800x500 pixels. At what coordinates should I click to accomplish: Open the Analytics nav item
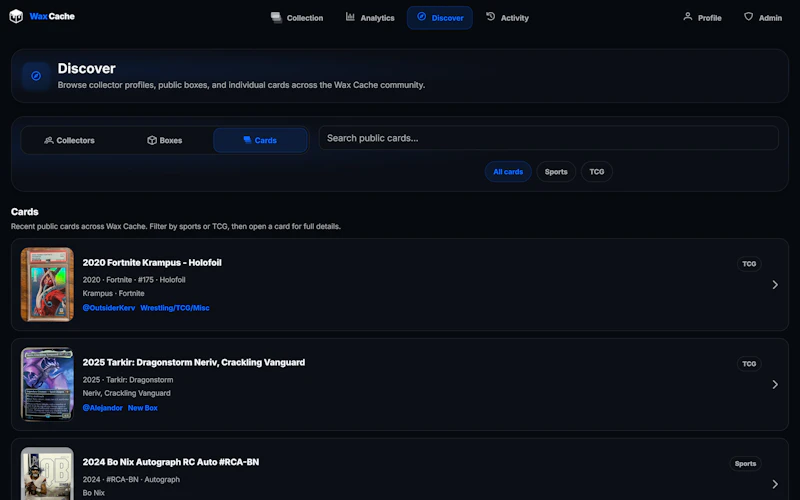(x=370, y=18)
